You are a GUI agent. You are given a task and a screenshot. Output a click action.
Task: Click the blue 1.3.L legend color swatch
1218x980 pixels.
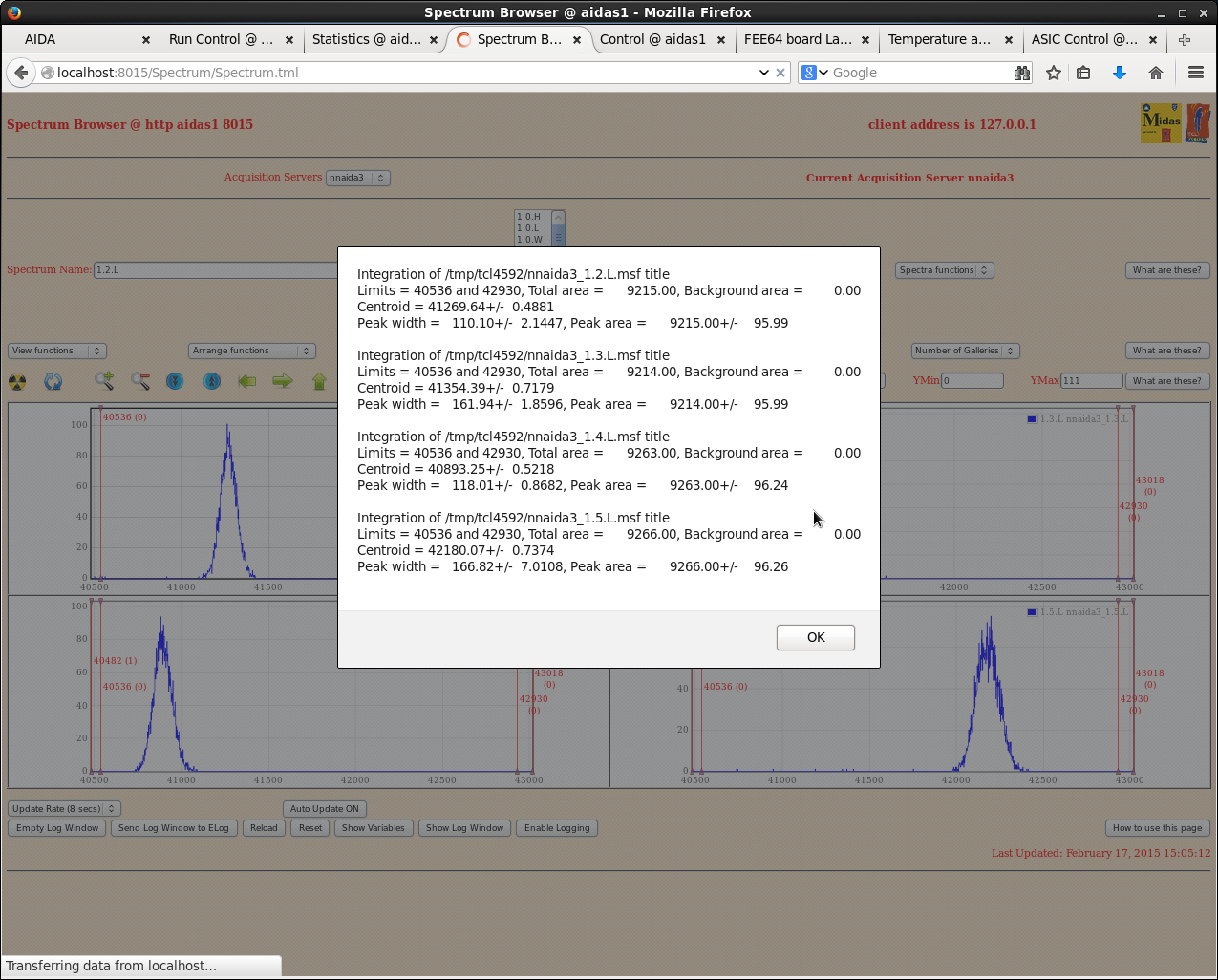(x=1032, y=419)
